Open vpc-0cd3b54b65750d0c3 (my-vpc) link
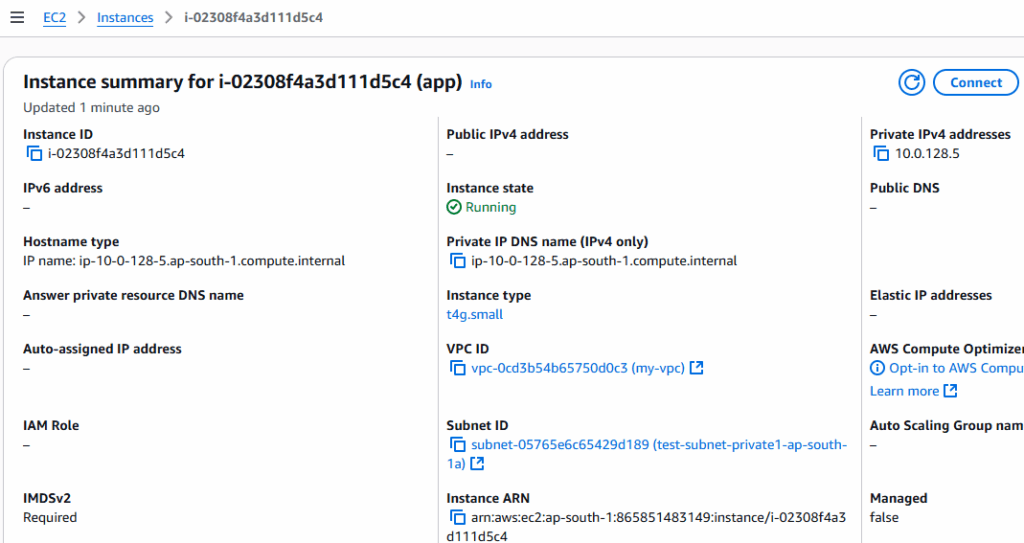This screenshot has height=543, width=1024. [578, 368]
